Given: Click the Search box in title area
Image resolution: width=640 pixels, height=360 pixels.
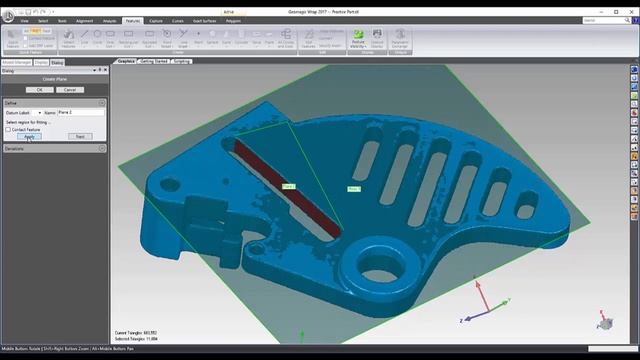Looking at the screenshot, I should (603, 20).
